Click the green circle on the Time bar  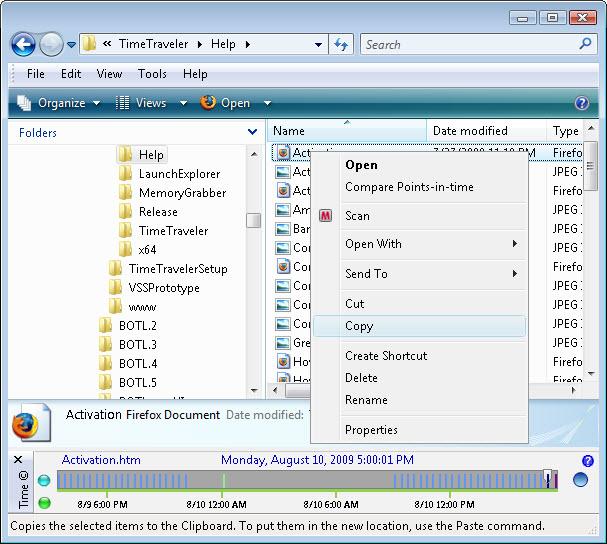pyautogui.click(x=44, y=503)
